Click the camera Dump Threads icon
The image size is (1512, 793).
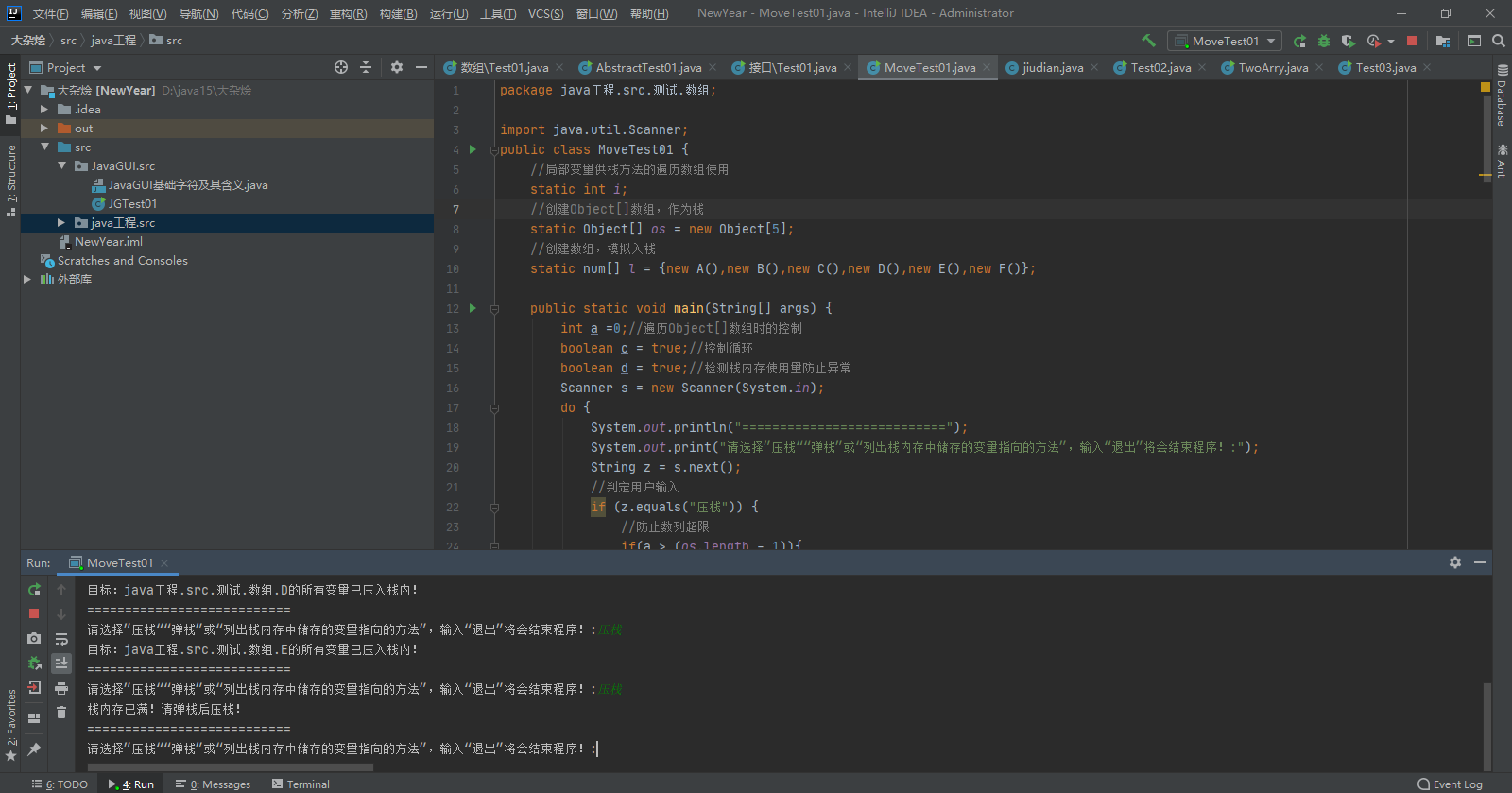point(34,638)
